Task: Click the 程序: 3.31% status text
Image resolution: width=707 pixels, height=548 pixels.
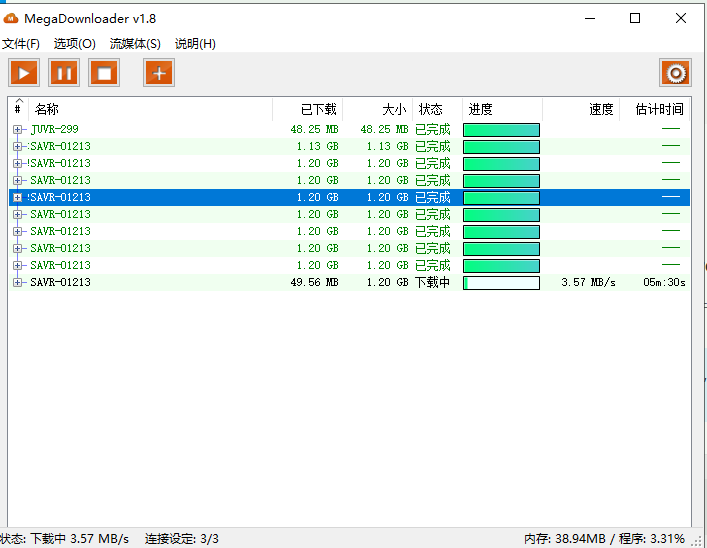Action: [x=652, y=539]
